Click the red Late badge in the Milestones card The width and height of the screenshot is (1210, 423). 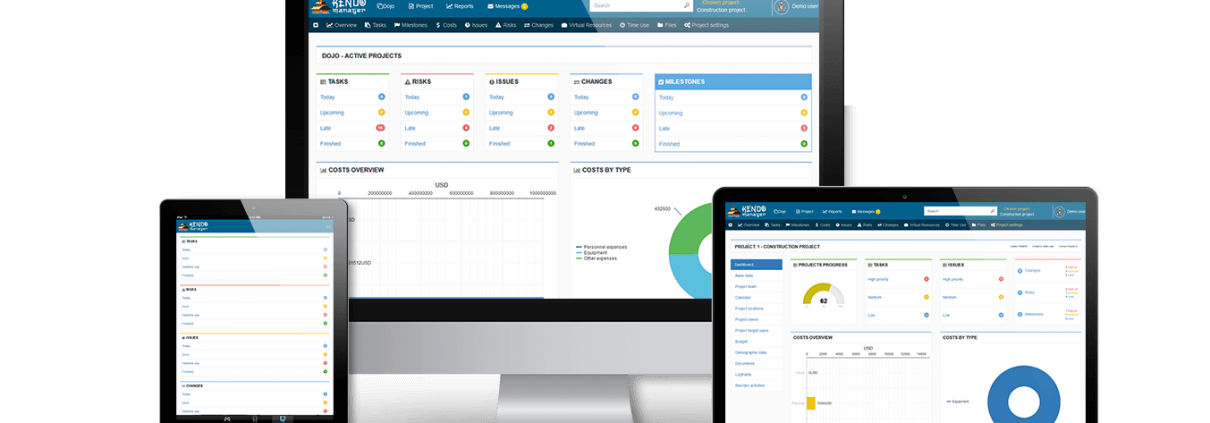click(804, 128)
